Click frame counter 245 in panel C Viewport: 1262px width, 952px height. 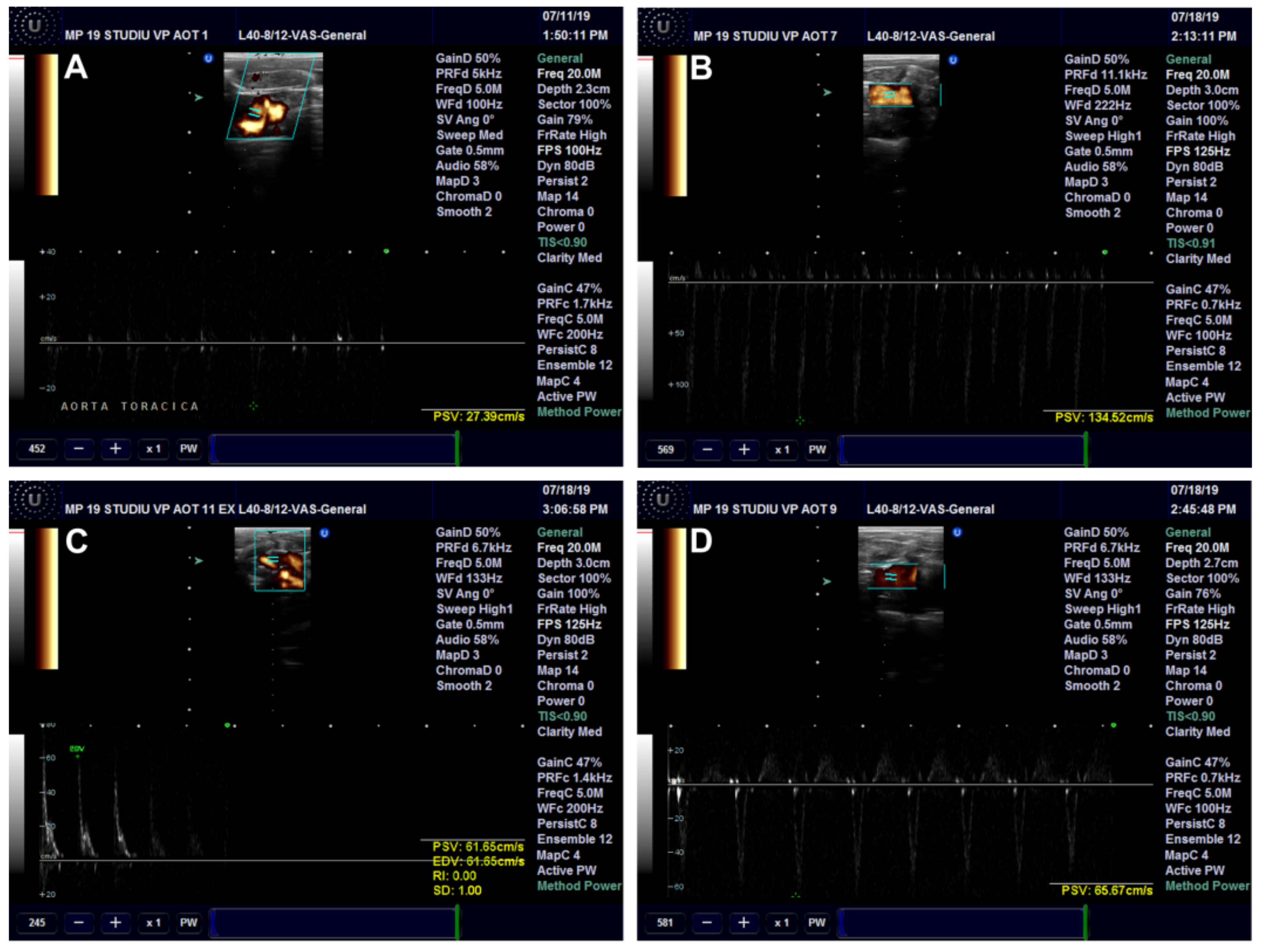click(x=37, y=922)
